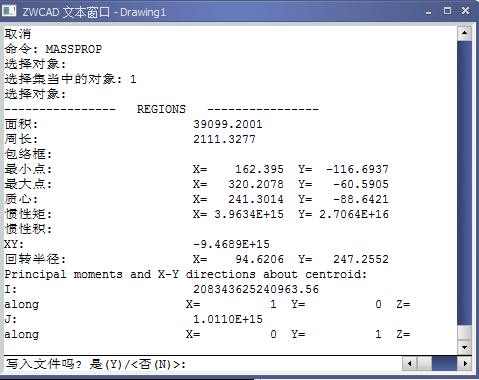Click the perimeter value 2111.3277

coord(224,139)
